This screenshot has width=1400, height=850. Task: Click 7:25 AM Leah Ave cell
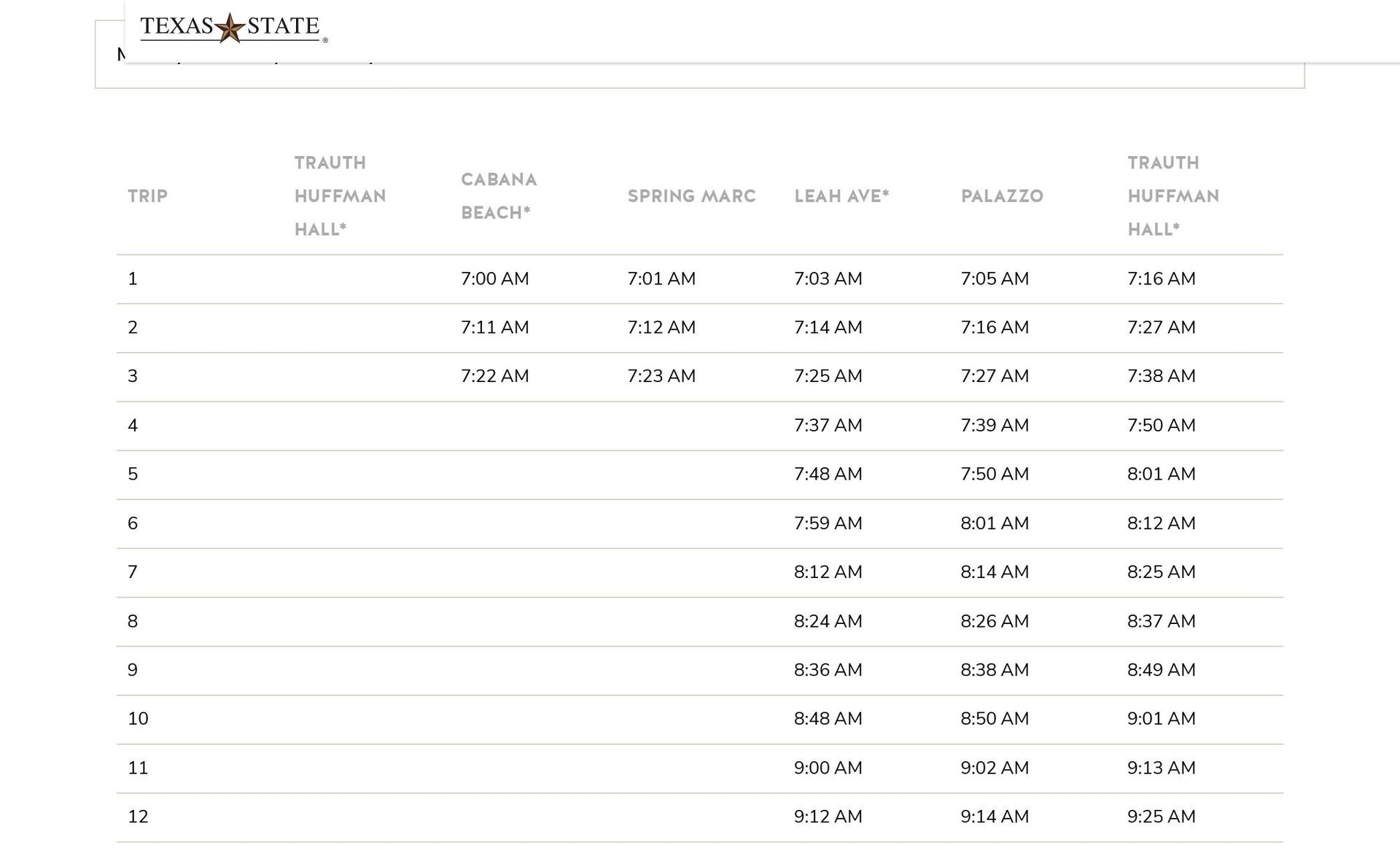point(828,376)
